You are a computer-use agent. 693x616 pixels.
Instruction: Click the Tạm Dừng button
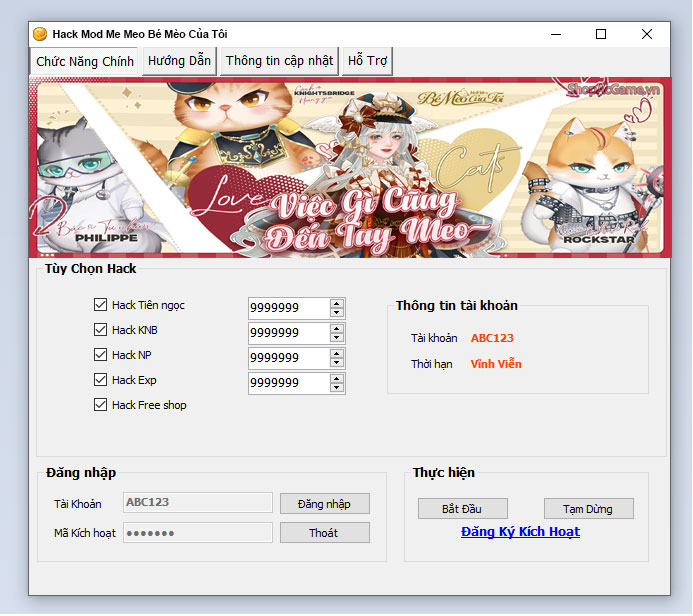point(589,509)
